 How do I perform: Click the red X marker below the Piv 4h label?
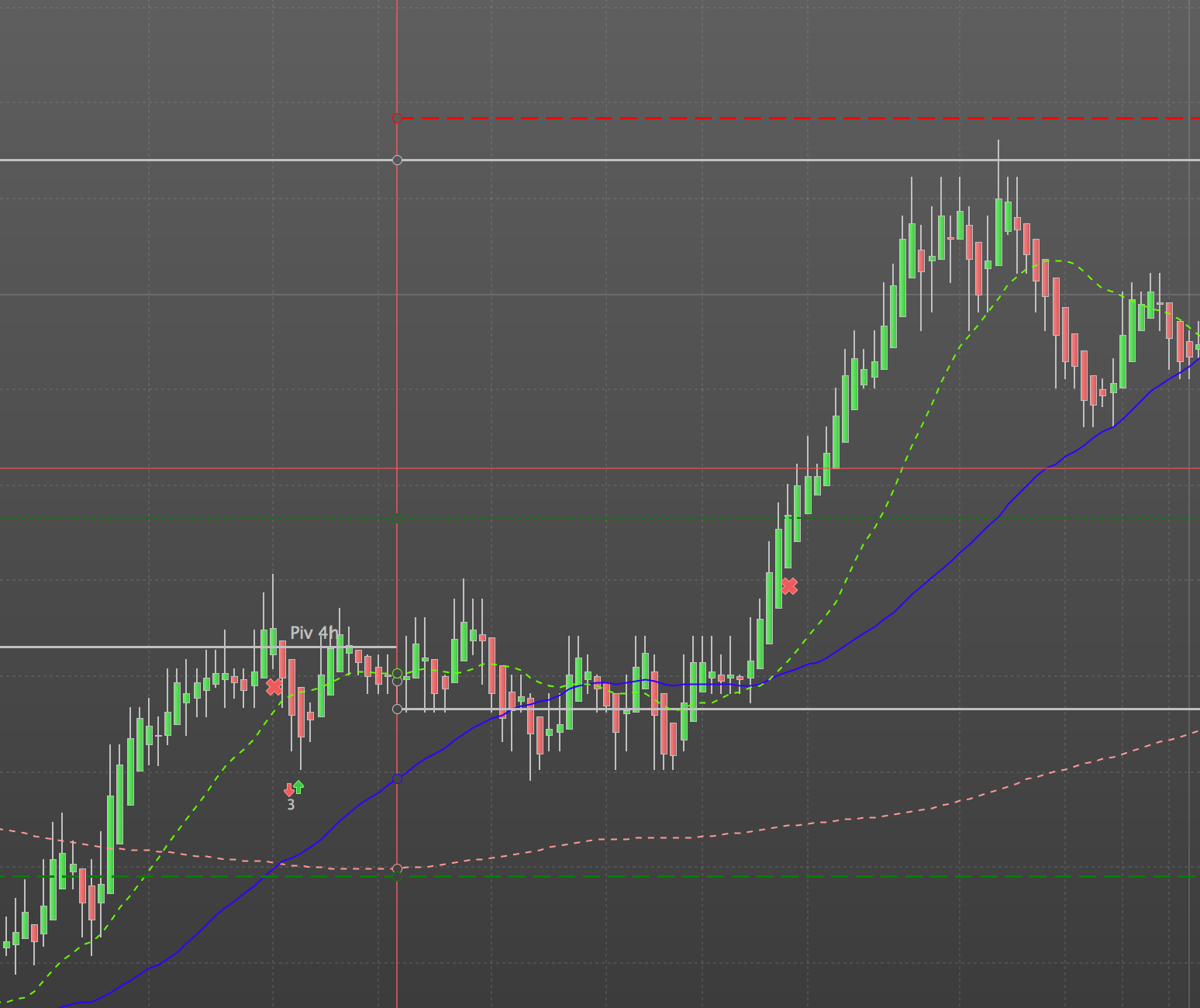click(x=274, y=686)
